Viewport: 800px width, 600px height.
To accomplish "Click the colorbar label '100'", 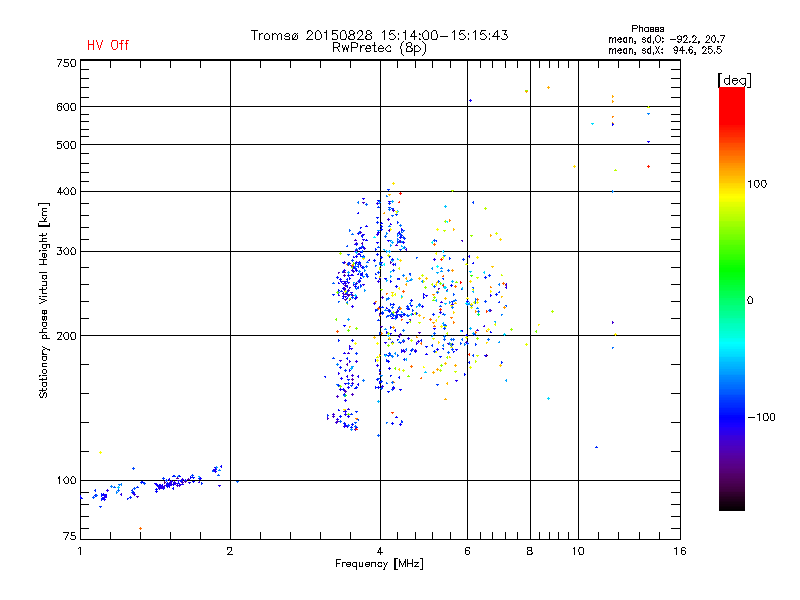I will point(757,184).
